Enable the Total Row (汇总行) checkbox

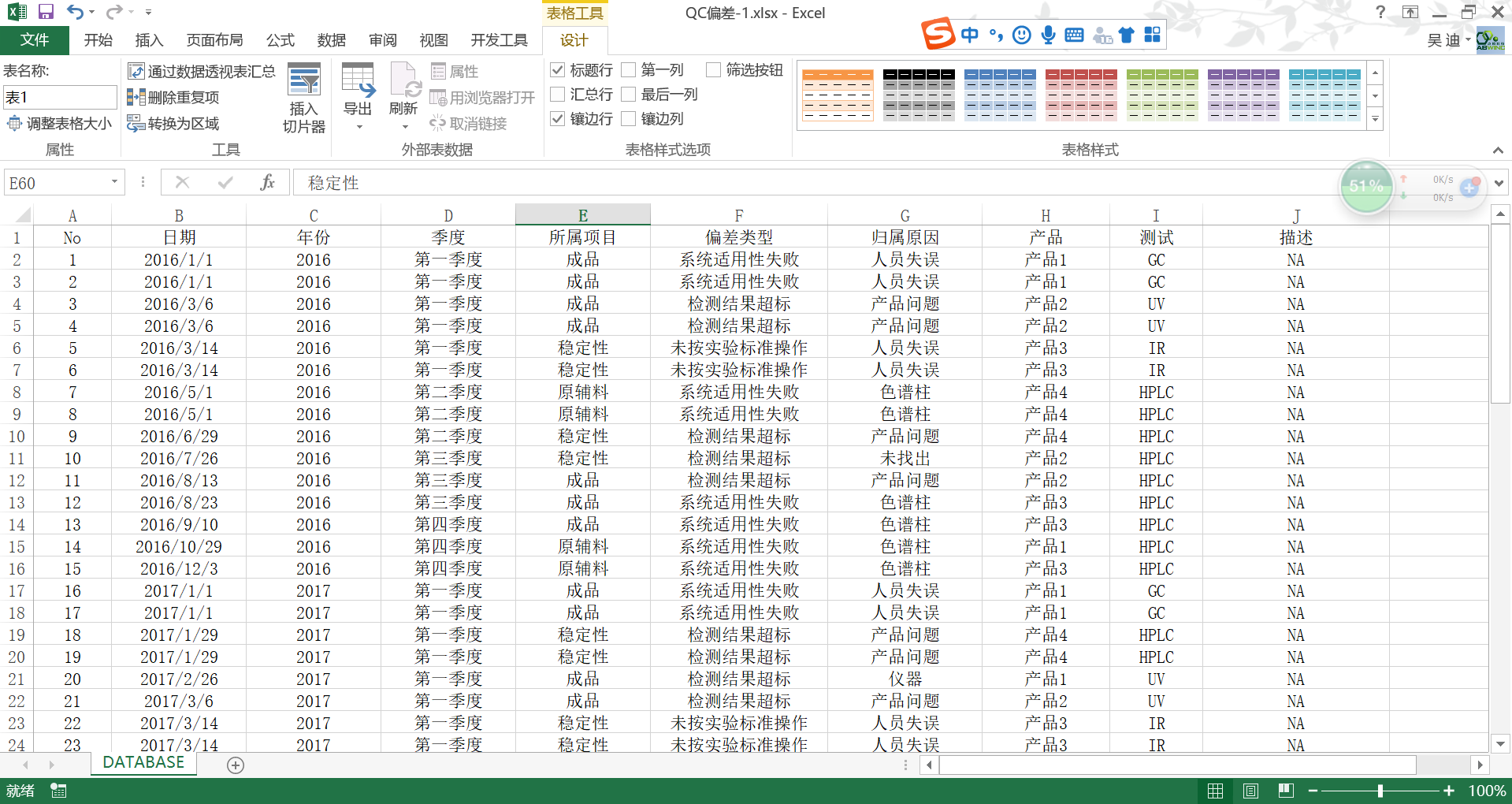[558, 95]
